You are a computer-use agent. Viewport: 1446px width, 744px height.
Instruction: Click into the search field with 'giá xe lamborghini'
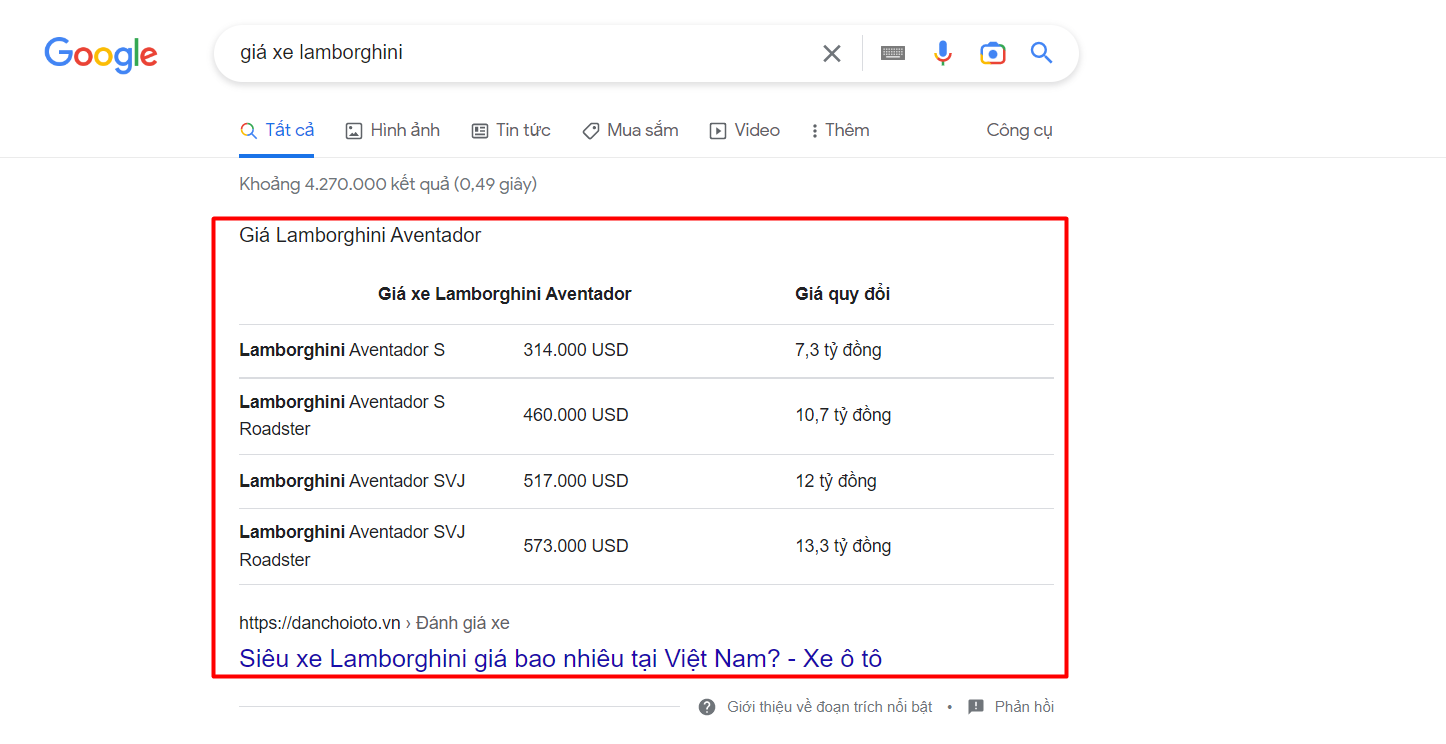520,53
